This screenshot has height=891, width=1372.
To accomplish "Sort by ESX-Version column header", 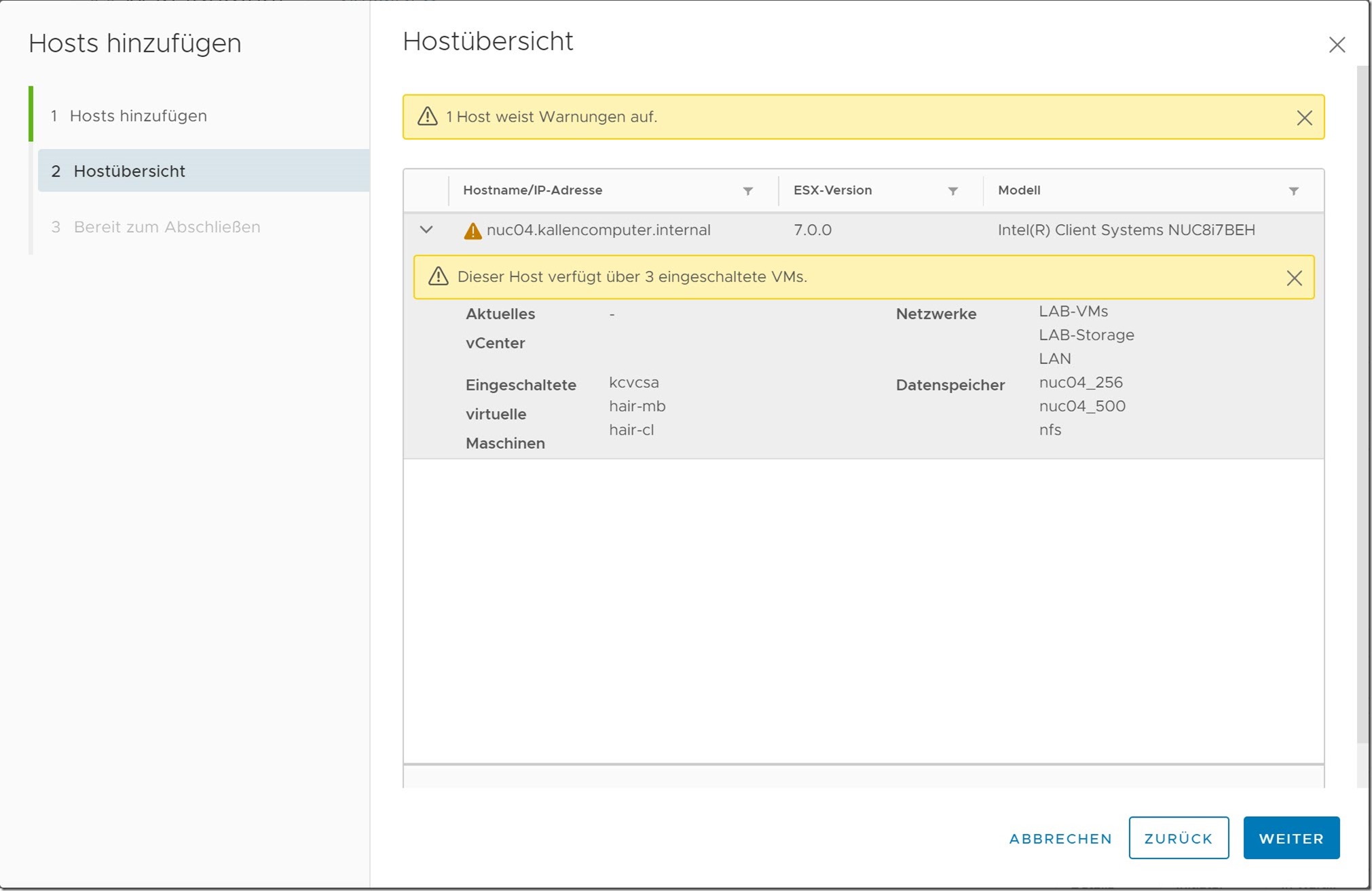I will tap(832, 190).
